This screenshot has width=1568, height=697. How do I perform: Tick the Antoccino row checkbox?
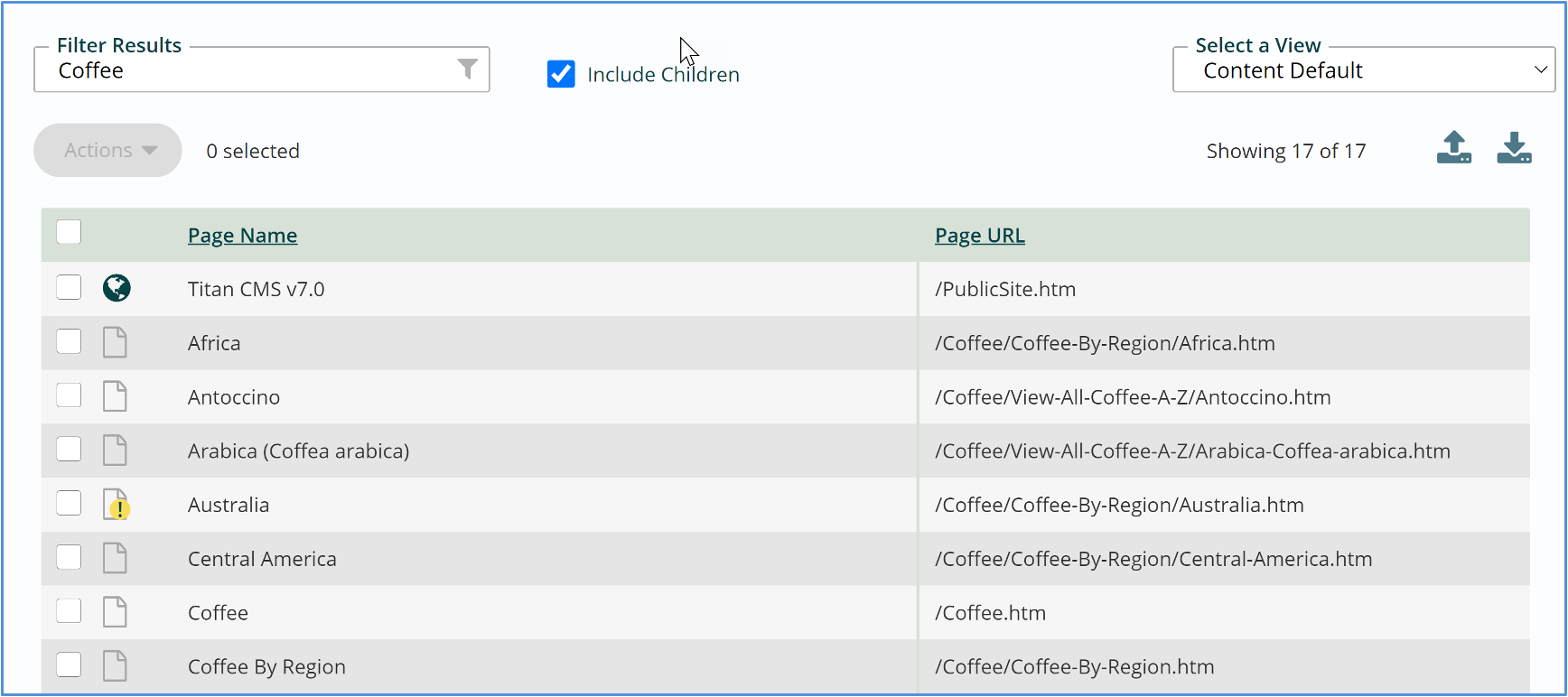(x=69, y=395)
